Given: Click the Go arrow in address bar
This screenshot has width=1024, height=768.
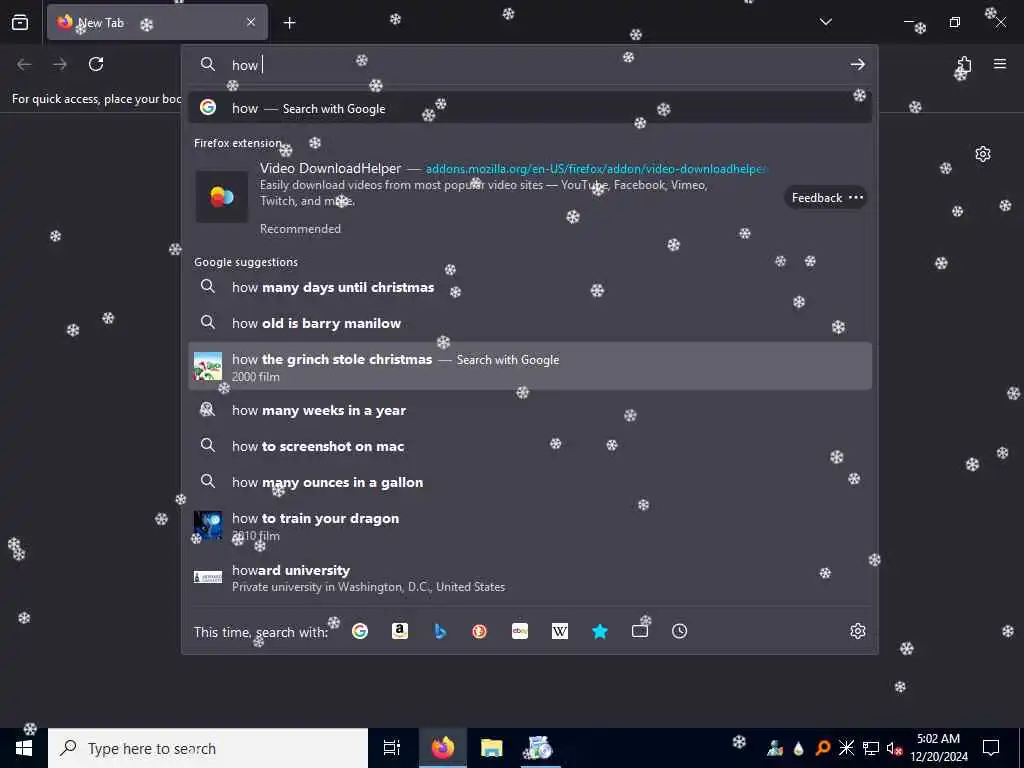Looking at the screenshot, I should point(857,64).
